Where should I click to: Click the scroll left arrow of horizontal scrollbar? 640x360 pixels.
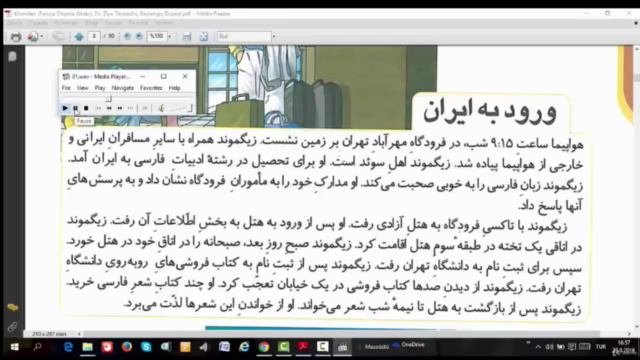pos(79,334)
